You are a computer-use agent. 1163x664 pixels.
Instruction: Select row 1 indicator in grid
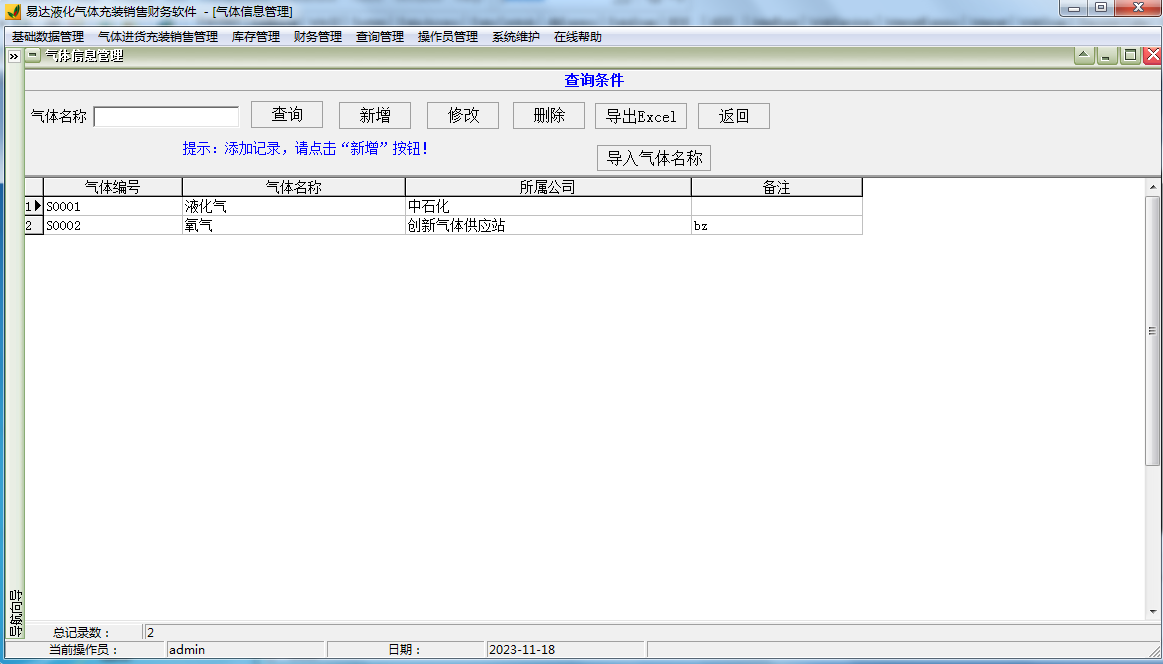34,206
